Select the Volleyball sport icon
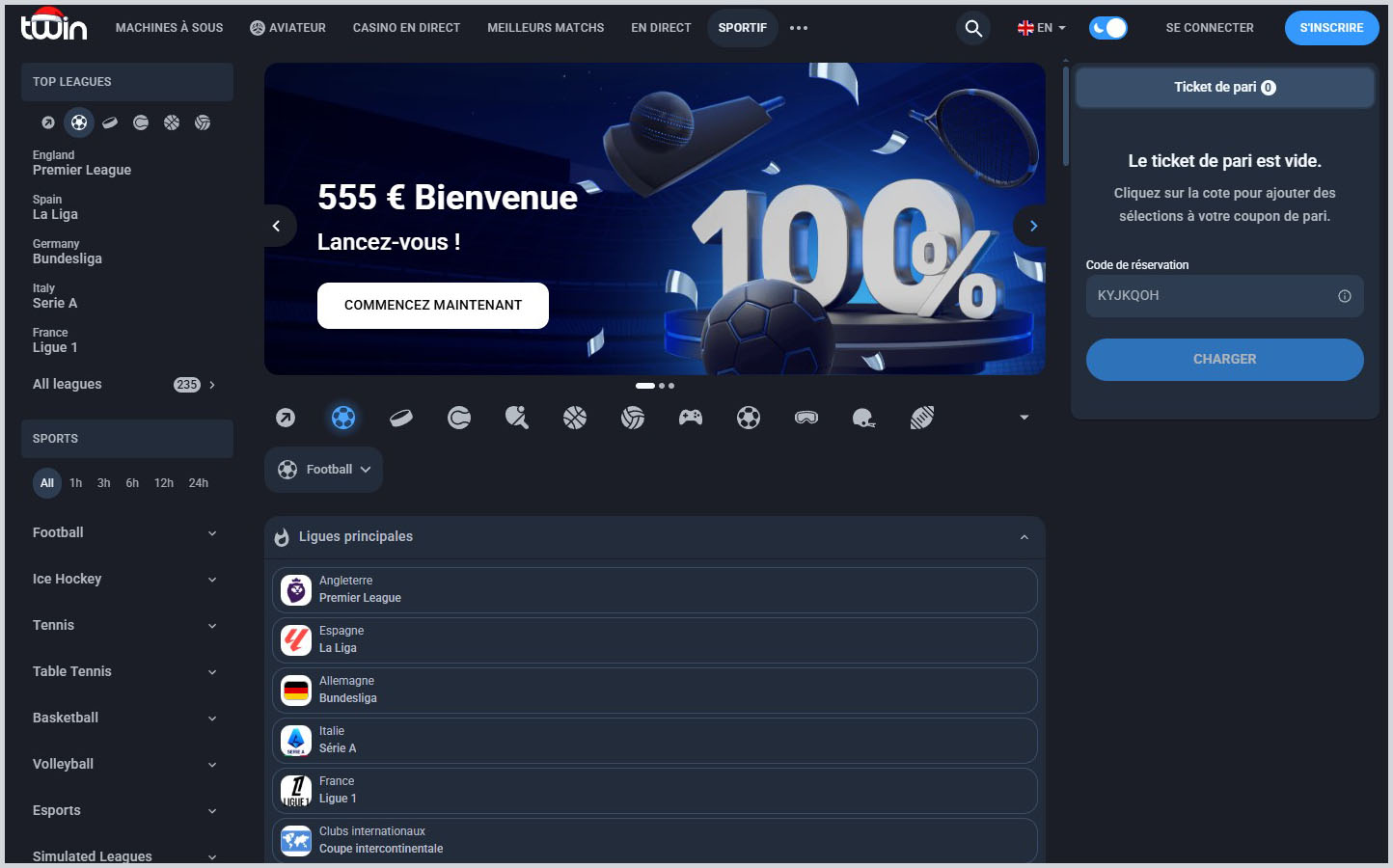 coord(633,417)
